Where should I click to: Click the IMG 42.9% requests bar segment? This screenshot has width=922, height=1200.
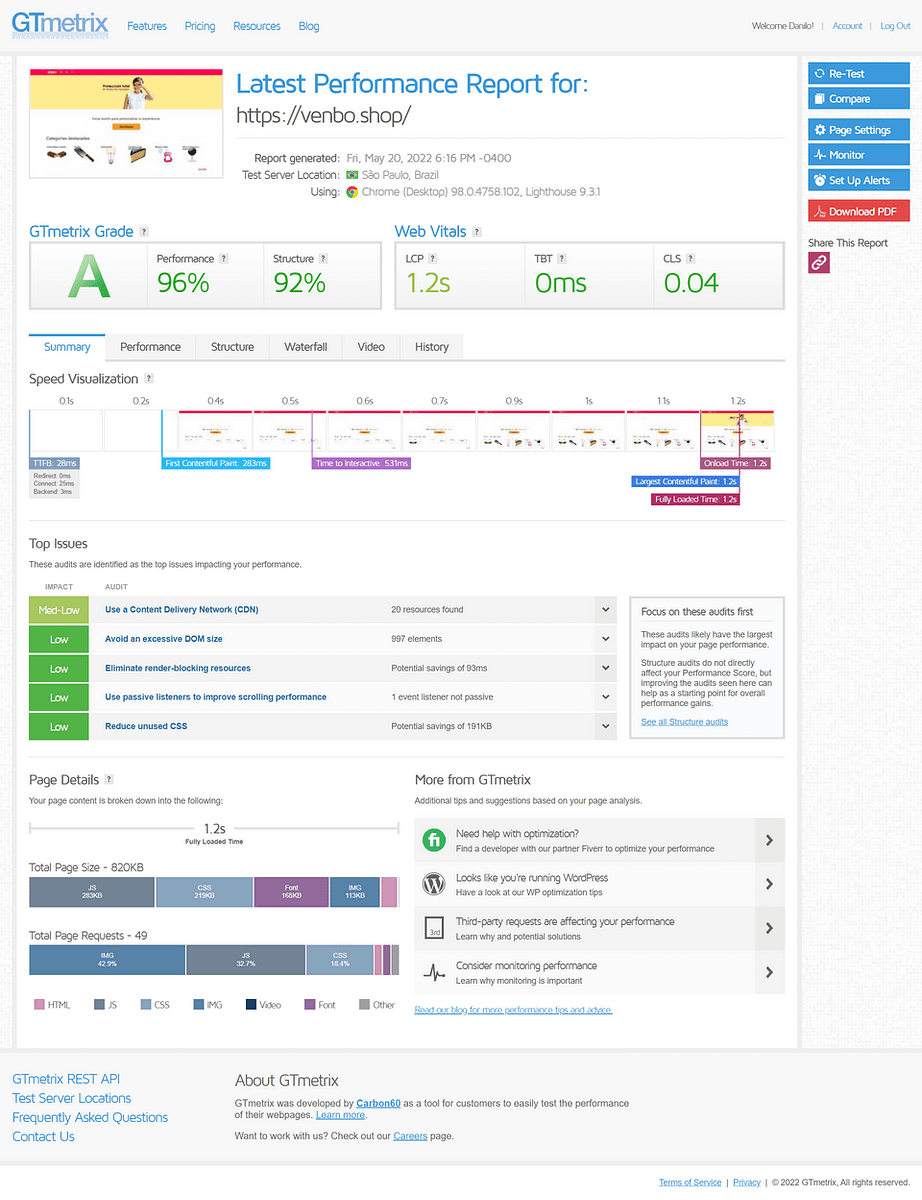(x=107, y=960)
